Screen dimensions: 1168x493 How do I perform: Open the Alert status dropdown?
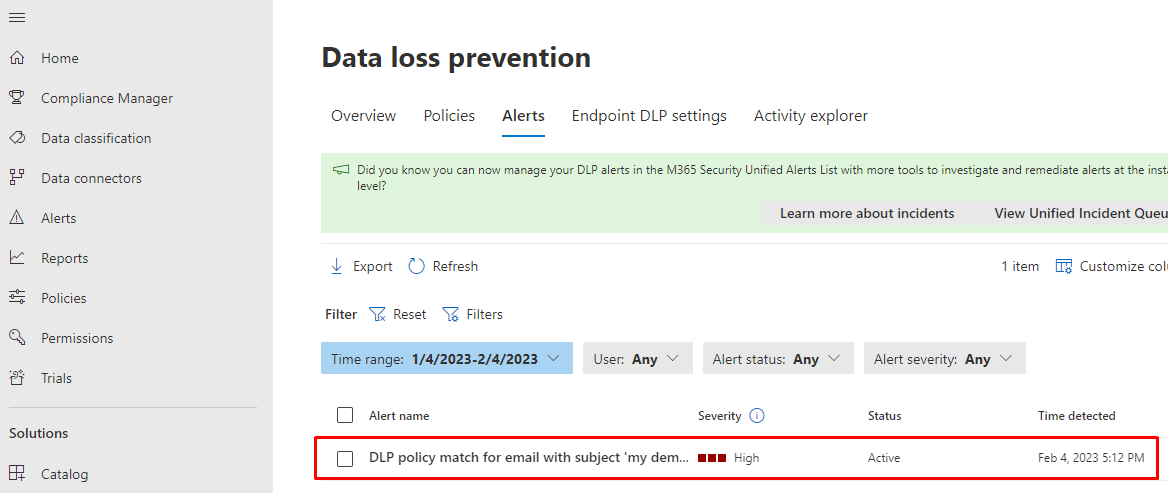[777, 359]
